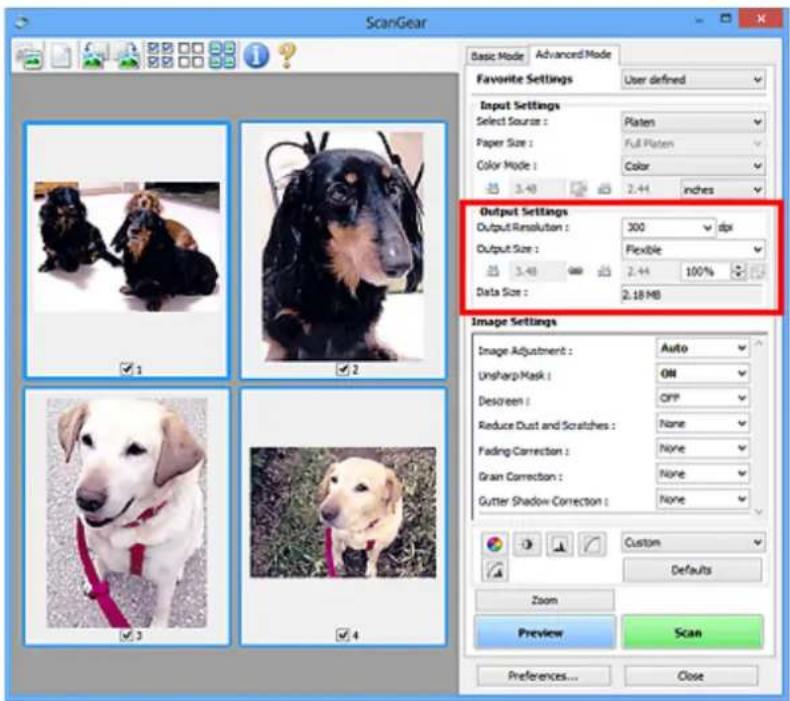Click the output width icon in Output Settings
Viewport: 790px width, 701px height.
click(493, 271)
